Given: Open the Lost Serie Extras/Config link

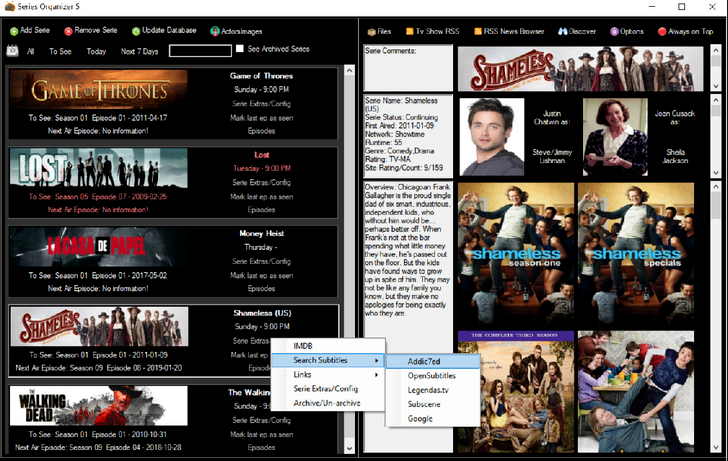Looking at the screenshot, I should coord(261,182).
